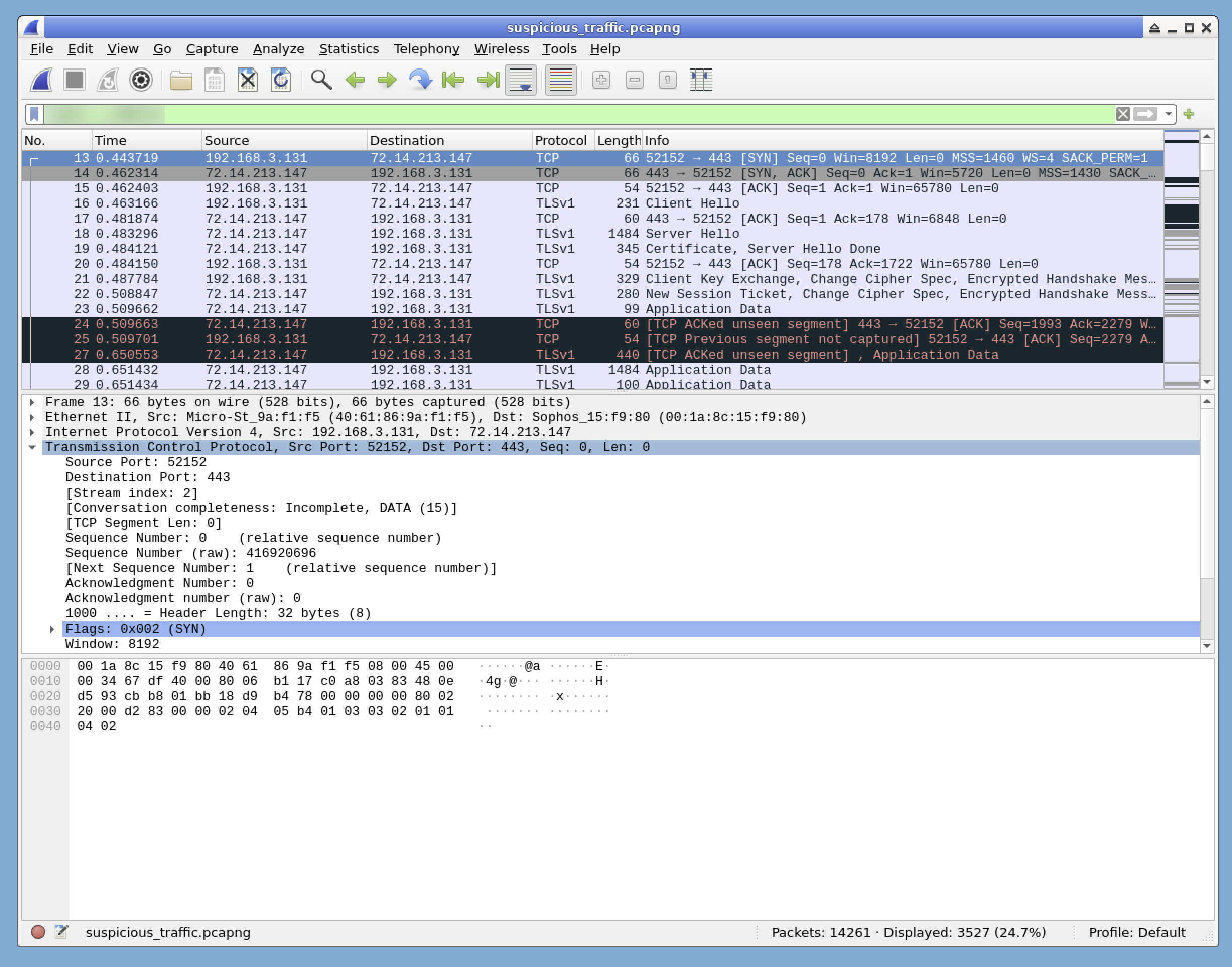Image resolution: width=1232 pixels, height=967 pixels.
Task: Open the Wireless menu
Action: click(x=502, y=49)
